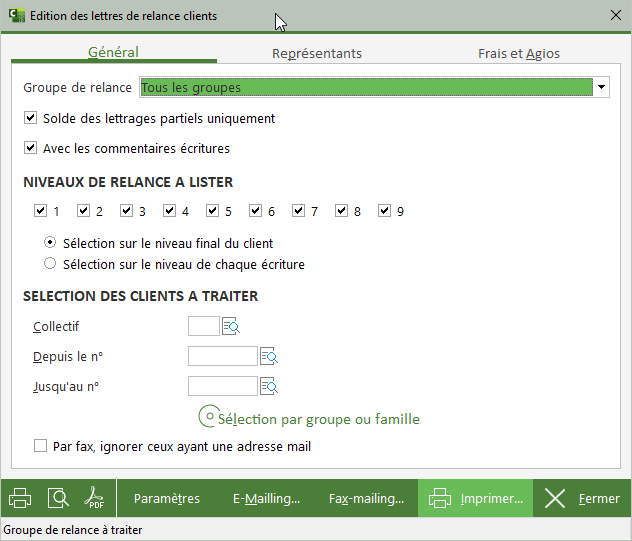Click the Imprimer... button
The width and height of the screenshot is (632, 541).
(x=476, y=498)
